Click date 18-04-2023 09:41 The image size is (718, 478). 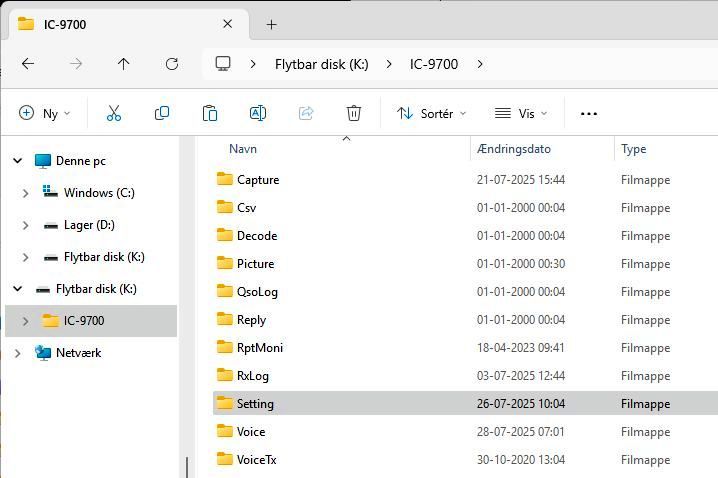click(521, 348)
